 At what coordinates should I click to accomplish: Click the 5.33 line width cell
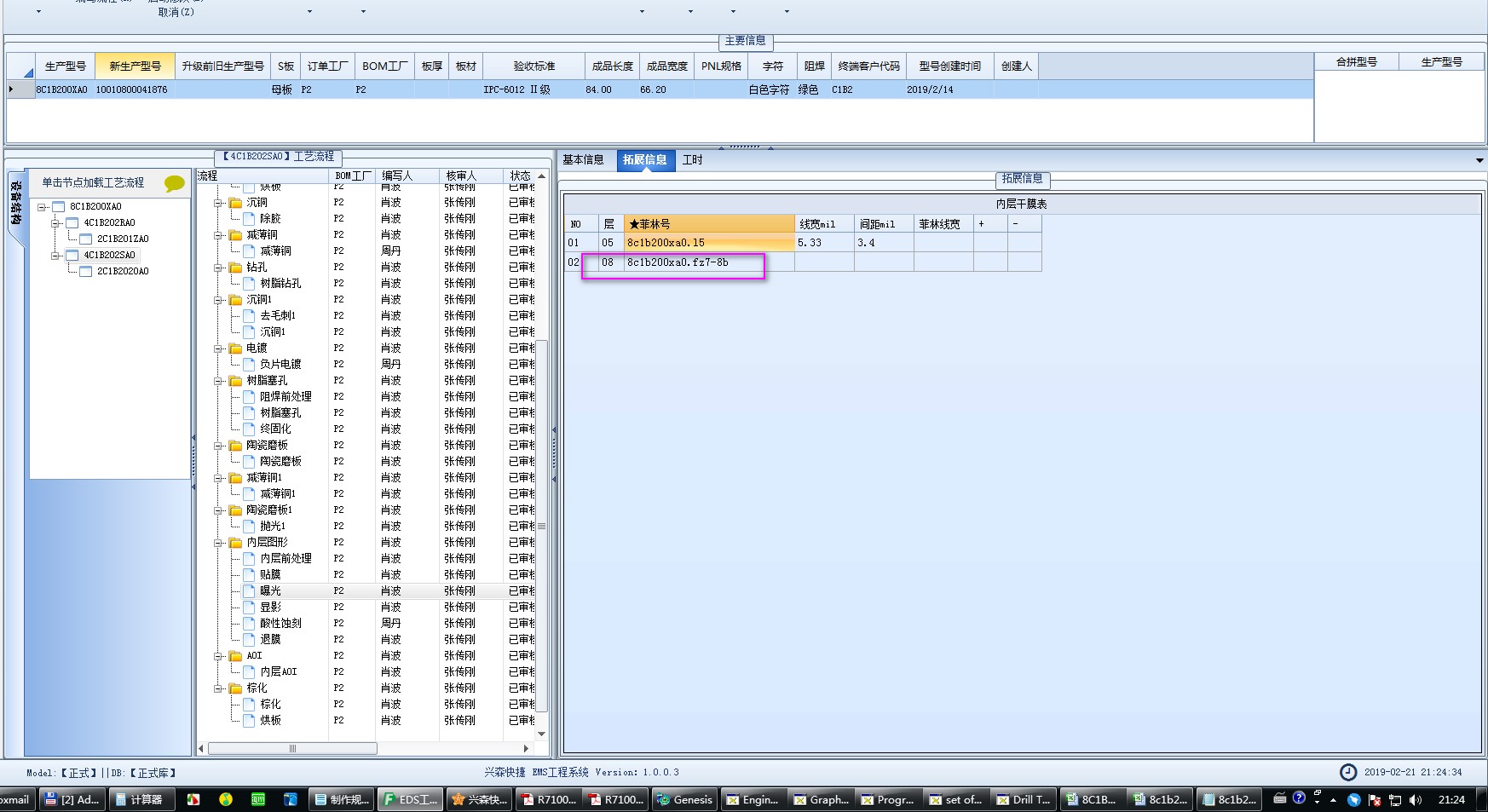click(824, 243)
